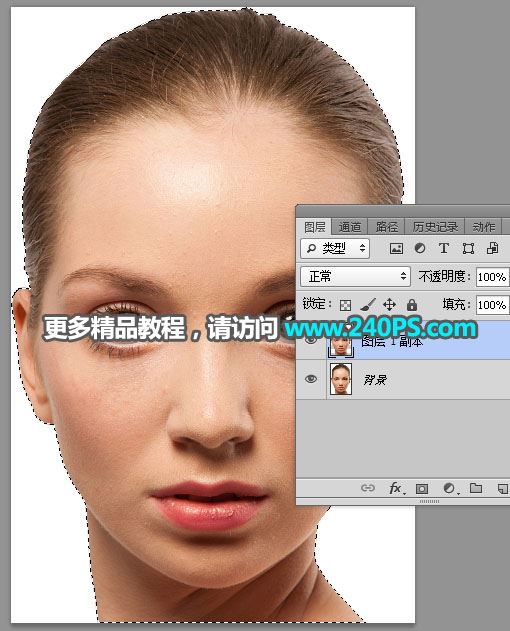Click the panel resize grip dots
The width and height of the screenshot is (510, 631).
429,501
